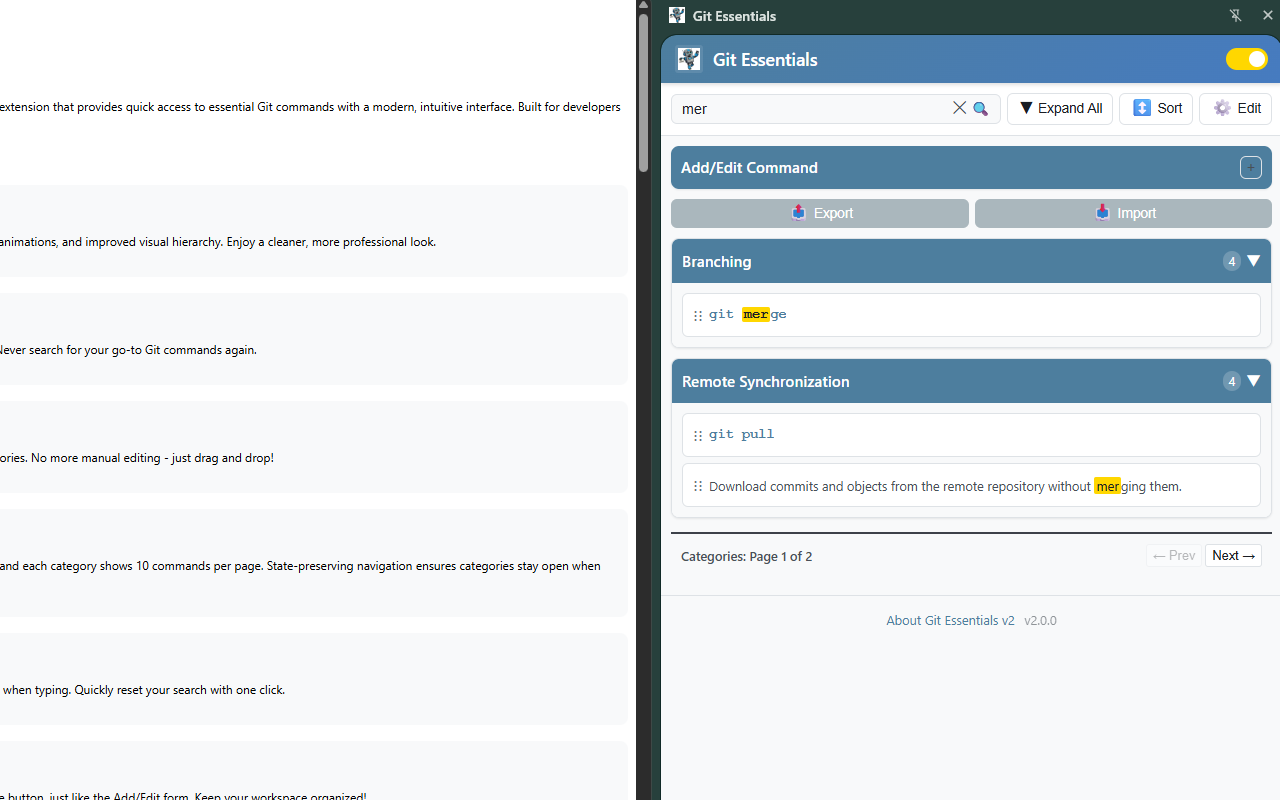Click the 'Categories: Page 1 of 2' label

point(746,556)
